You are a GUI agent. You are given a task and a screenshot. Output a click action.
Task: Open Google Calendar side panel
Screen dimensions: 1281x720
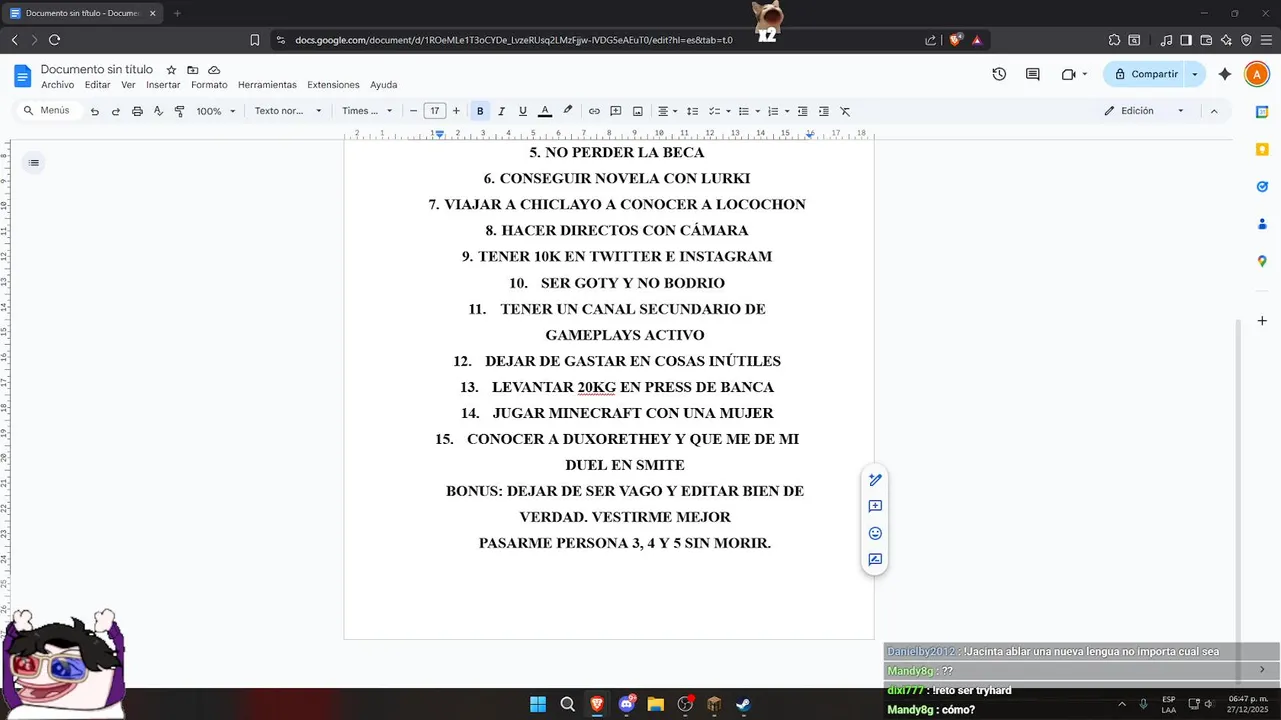1262,112
